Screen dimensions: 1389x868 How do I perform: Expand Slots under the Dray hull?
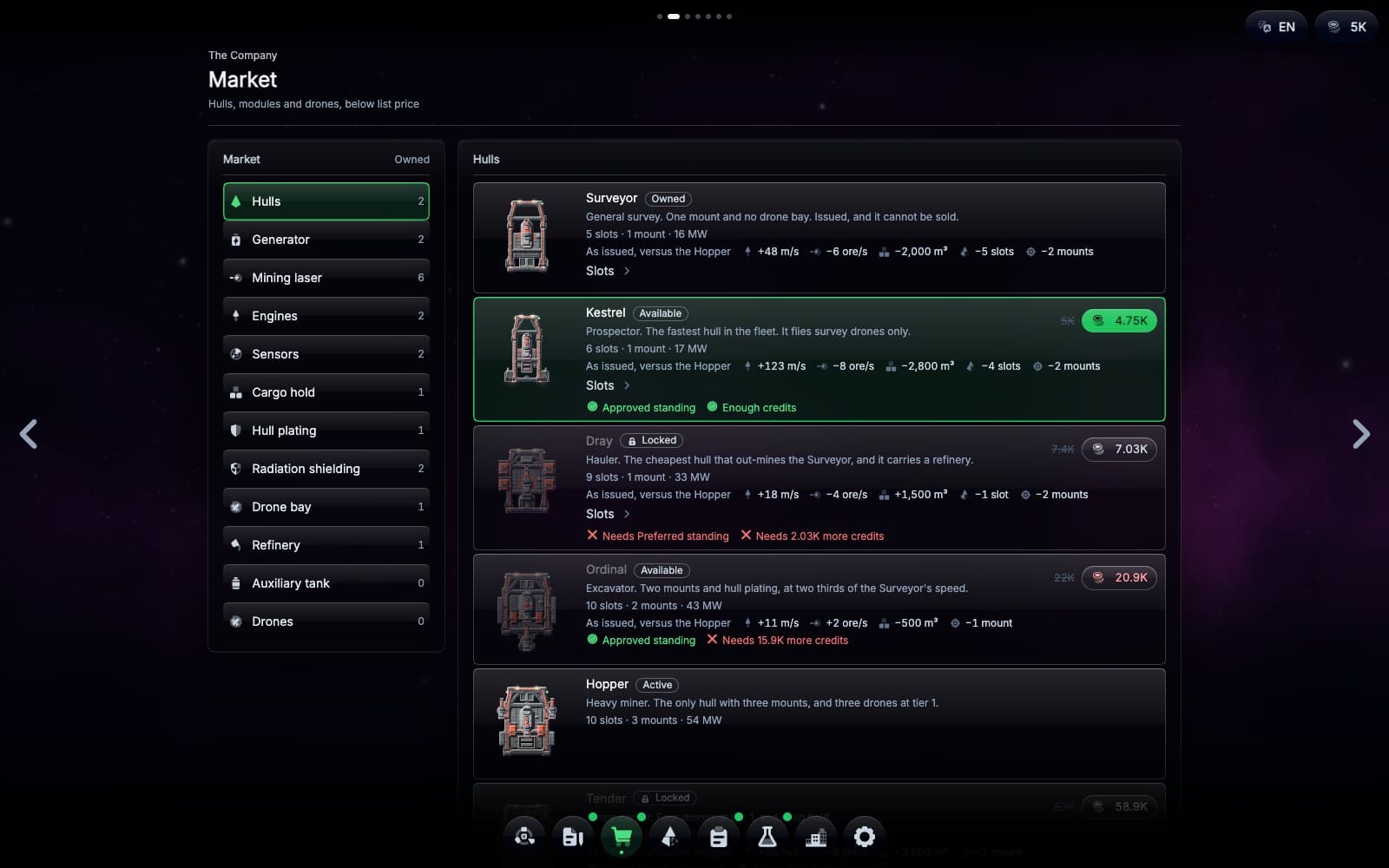[608, 514]
